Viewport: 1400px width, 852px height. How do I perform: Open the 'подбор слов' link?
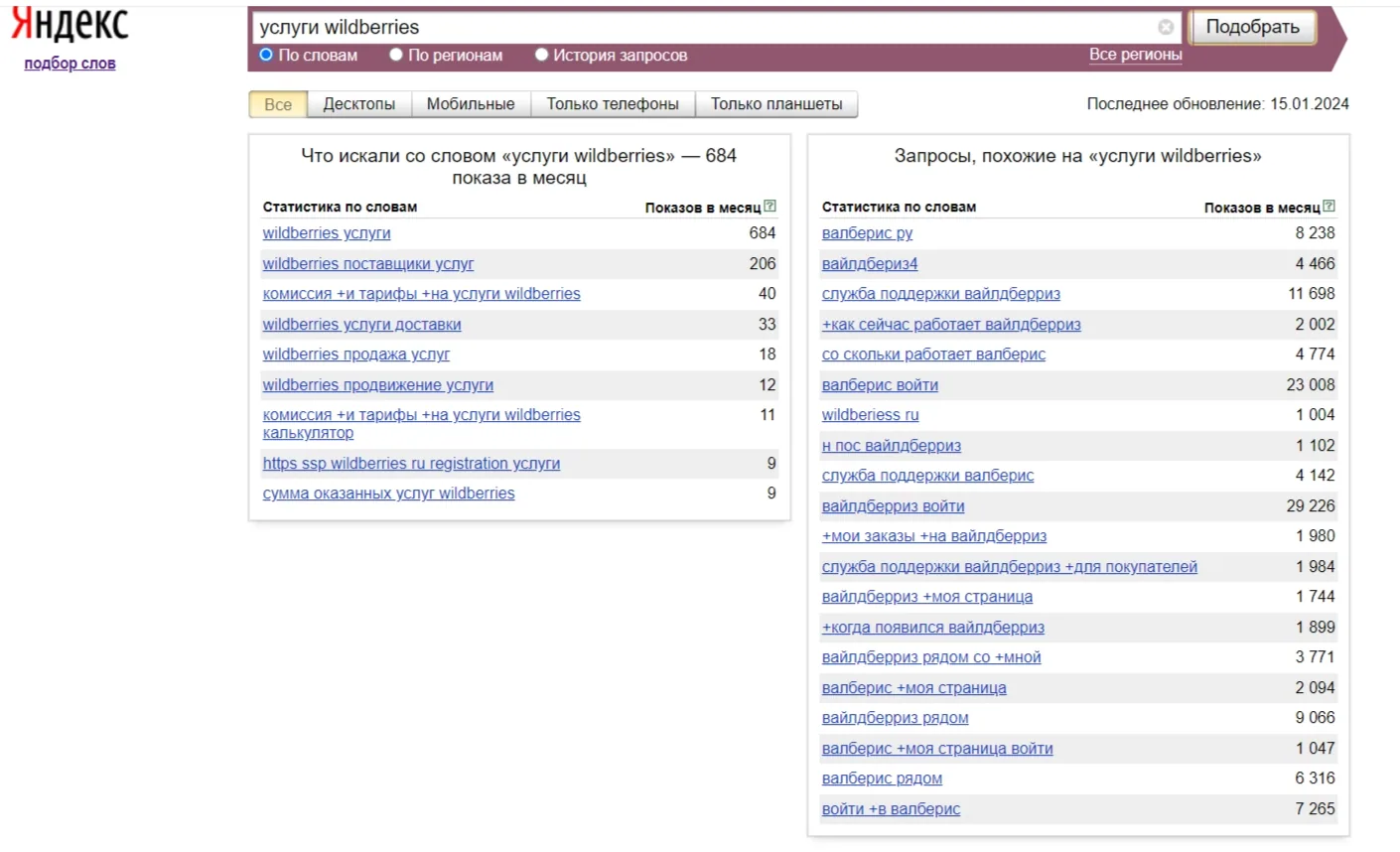pyautogui.click(x=70, y=64)
